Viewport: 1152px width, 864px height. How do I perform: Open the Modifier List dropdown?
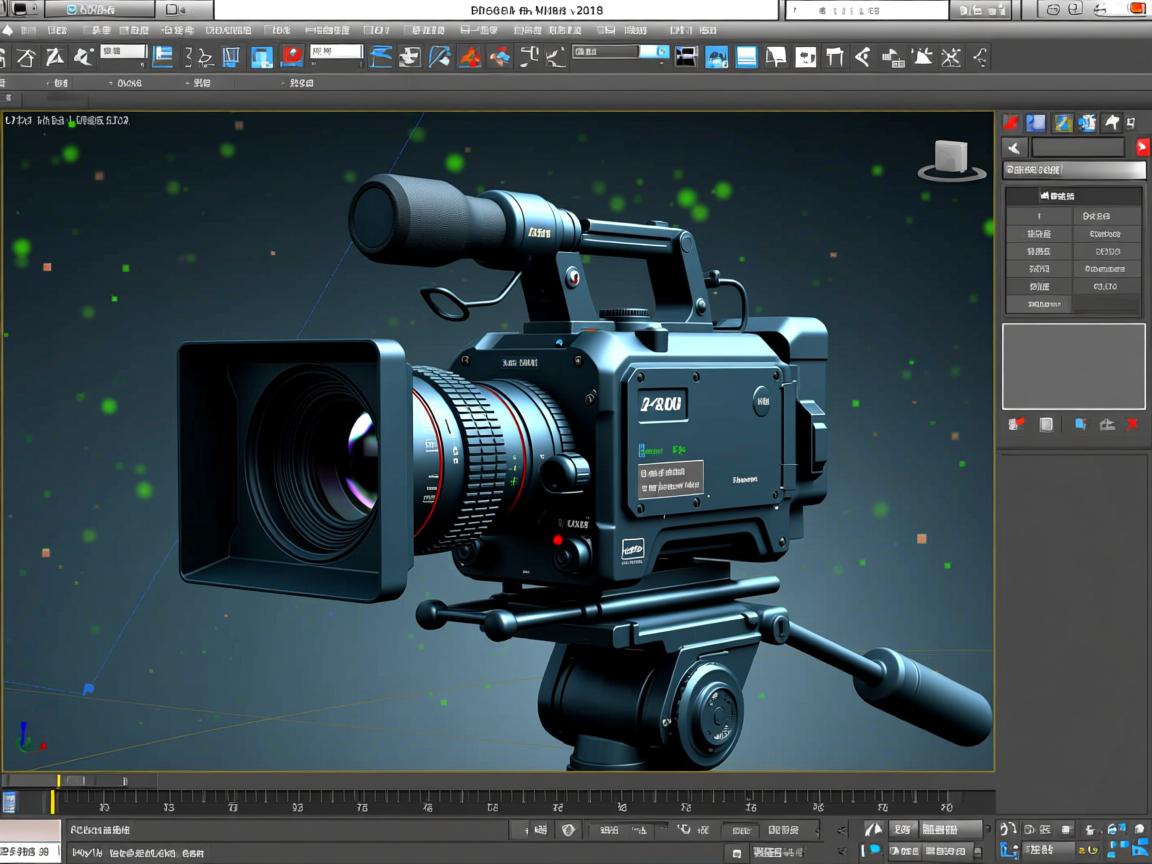tap(1073, 169)
